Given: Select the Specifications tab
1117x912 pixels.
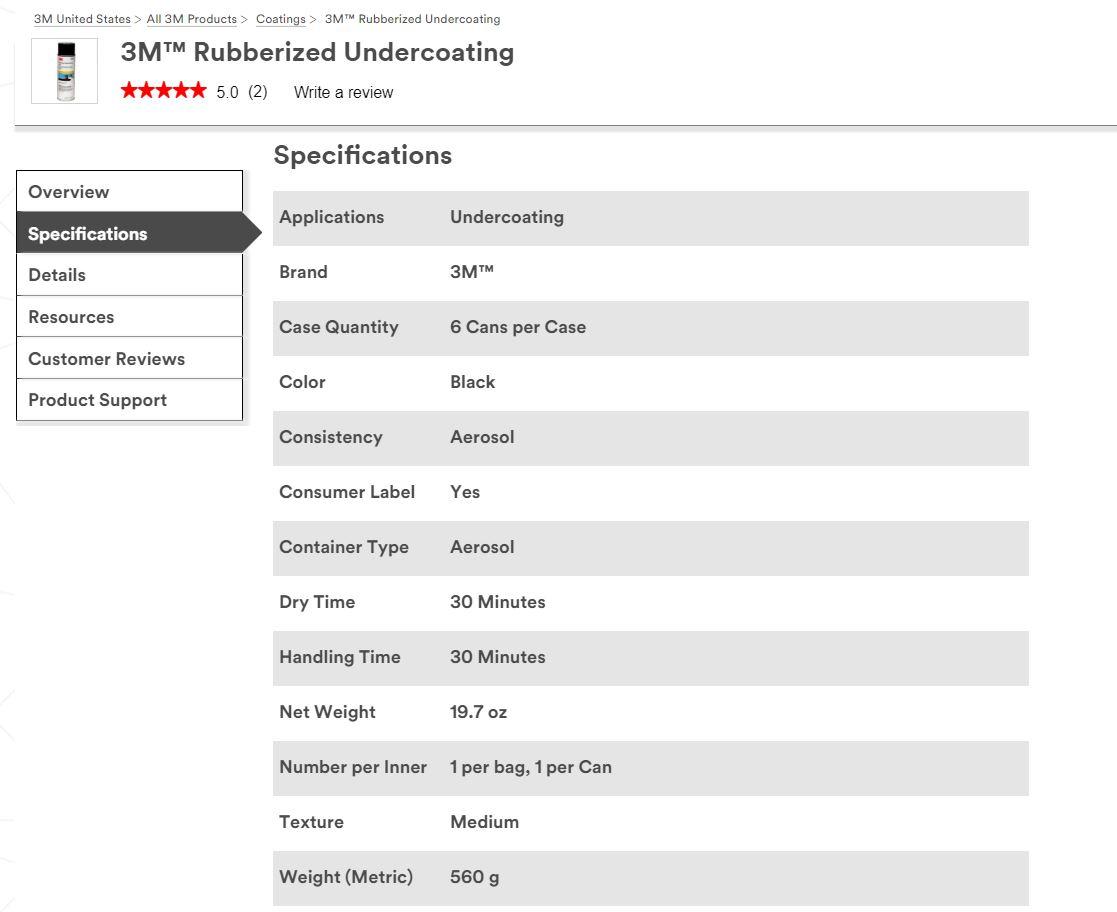Looking at the screenshot, I should tap(130, 233).
